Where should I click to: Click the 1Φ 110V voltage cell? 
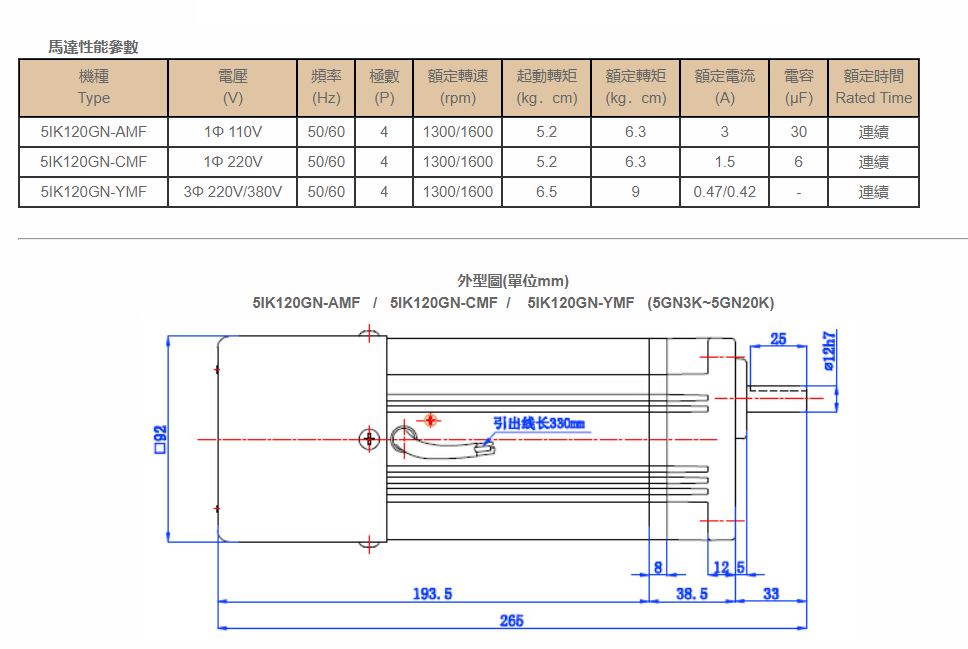click(x=233, y=132)
